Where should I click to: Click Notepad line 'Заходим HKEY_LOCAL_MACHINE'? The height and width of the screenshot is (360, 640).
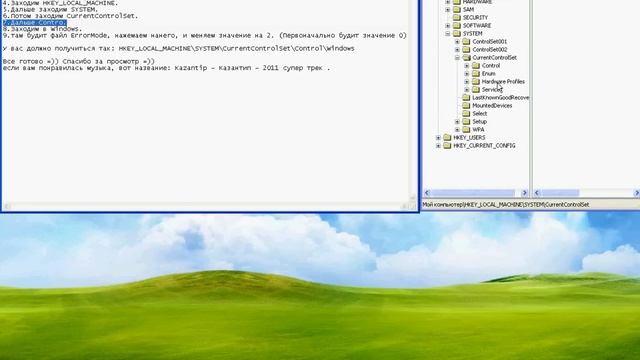pyautogui.click(x=60, y=3)
